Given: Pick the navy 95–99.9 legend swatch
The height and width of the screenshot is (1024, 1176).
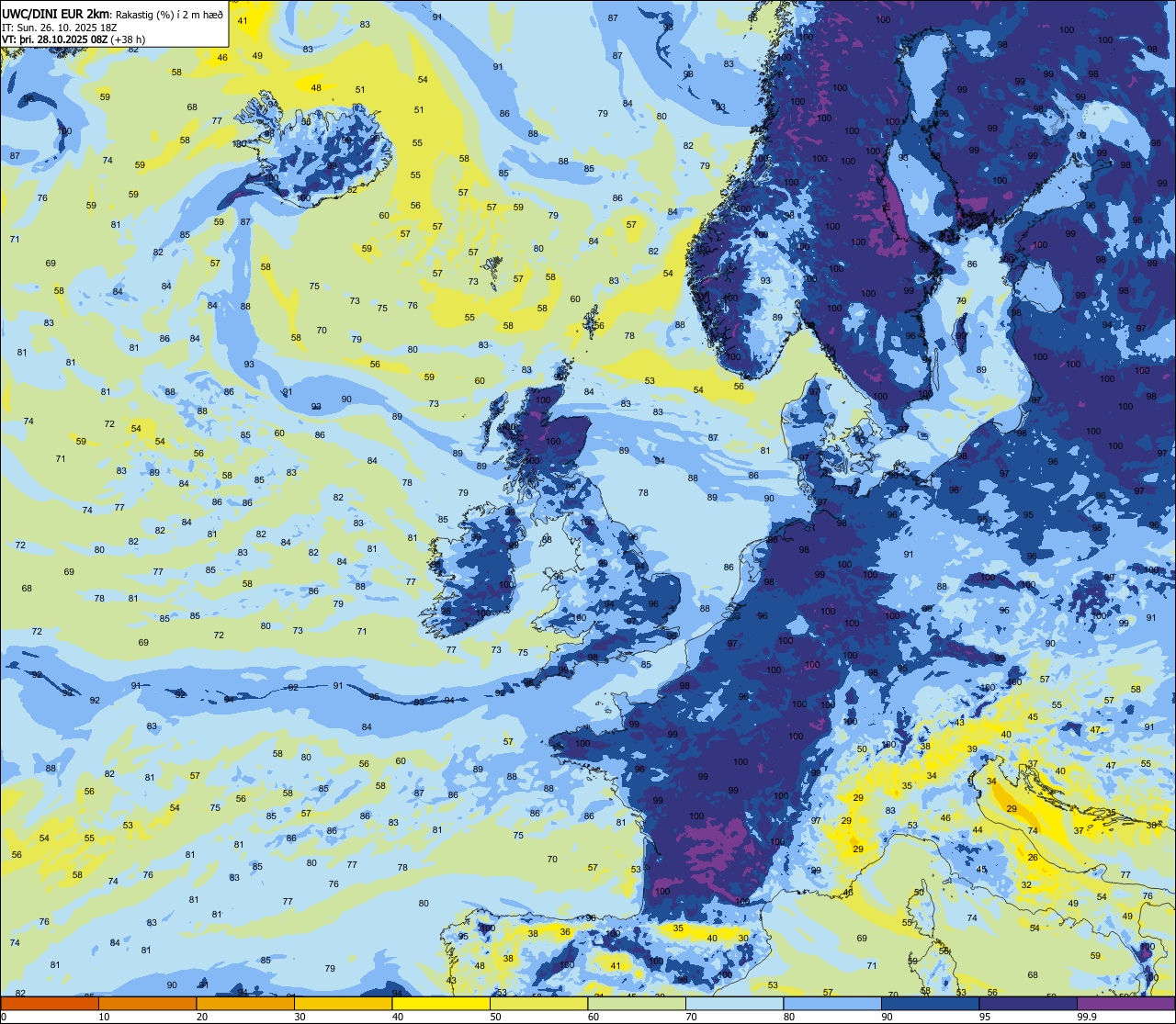Looking at the screenshot, I should click(1028, 1004).
